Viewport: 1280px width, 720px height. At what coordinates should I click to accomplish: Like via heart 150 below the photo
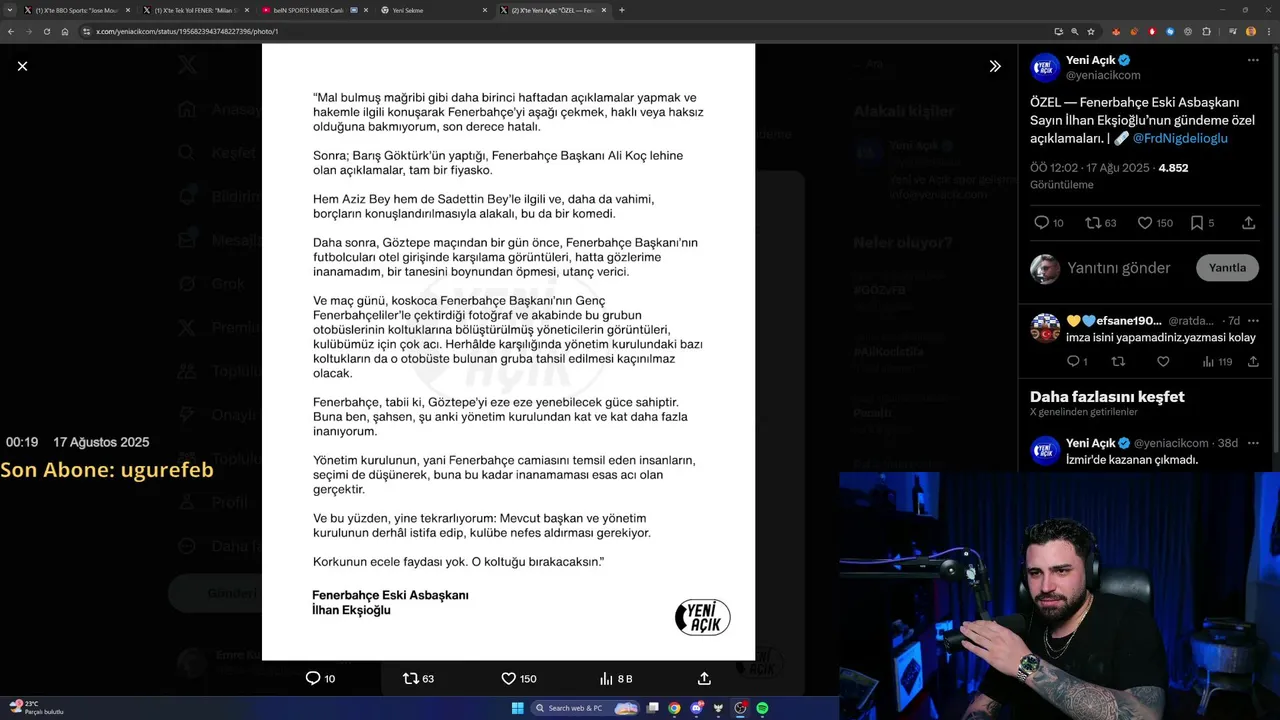pyautogui.click(x=519, y=678)
